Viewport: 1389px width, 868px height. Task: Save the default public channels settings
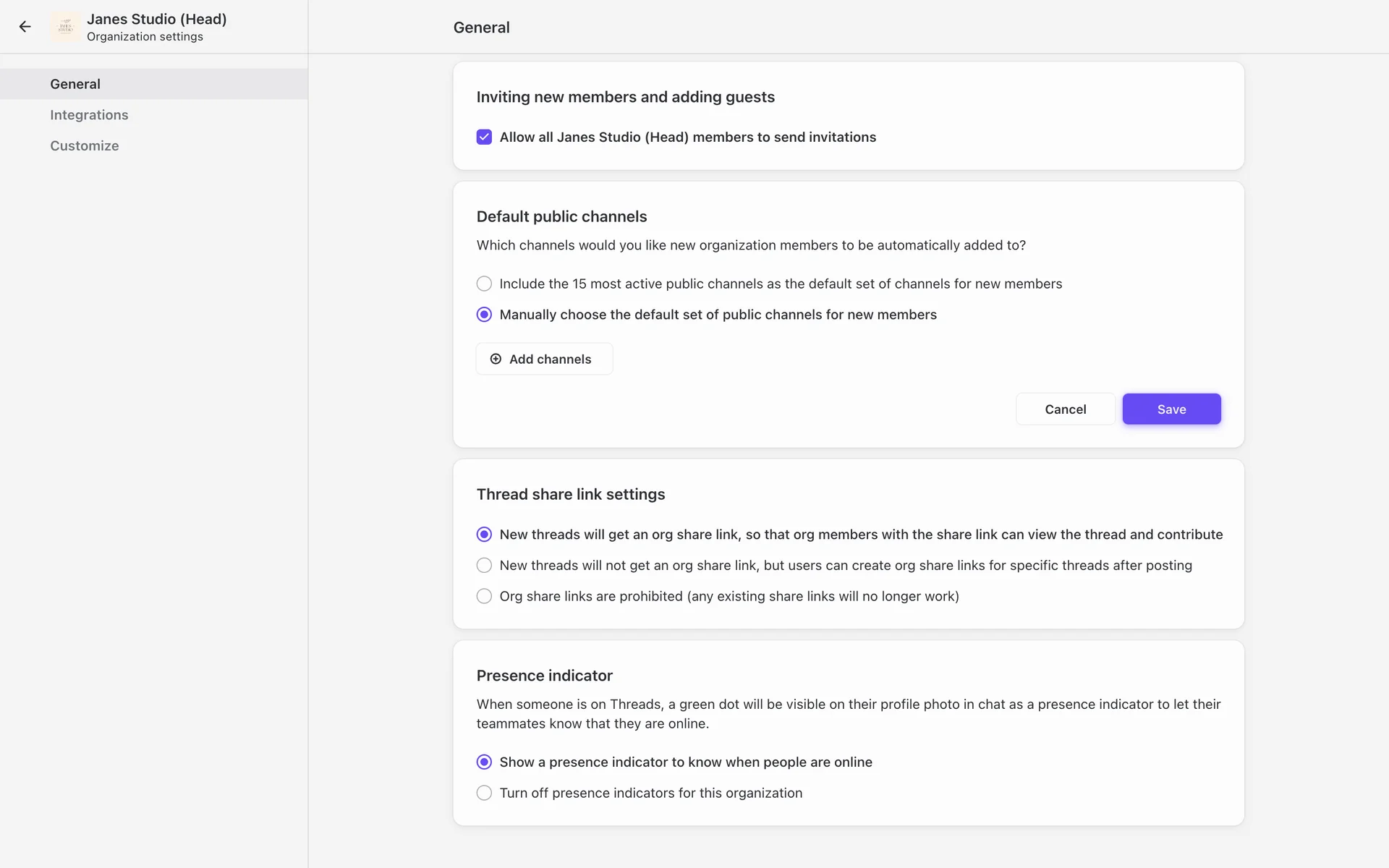1171,409
